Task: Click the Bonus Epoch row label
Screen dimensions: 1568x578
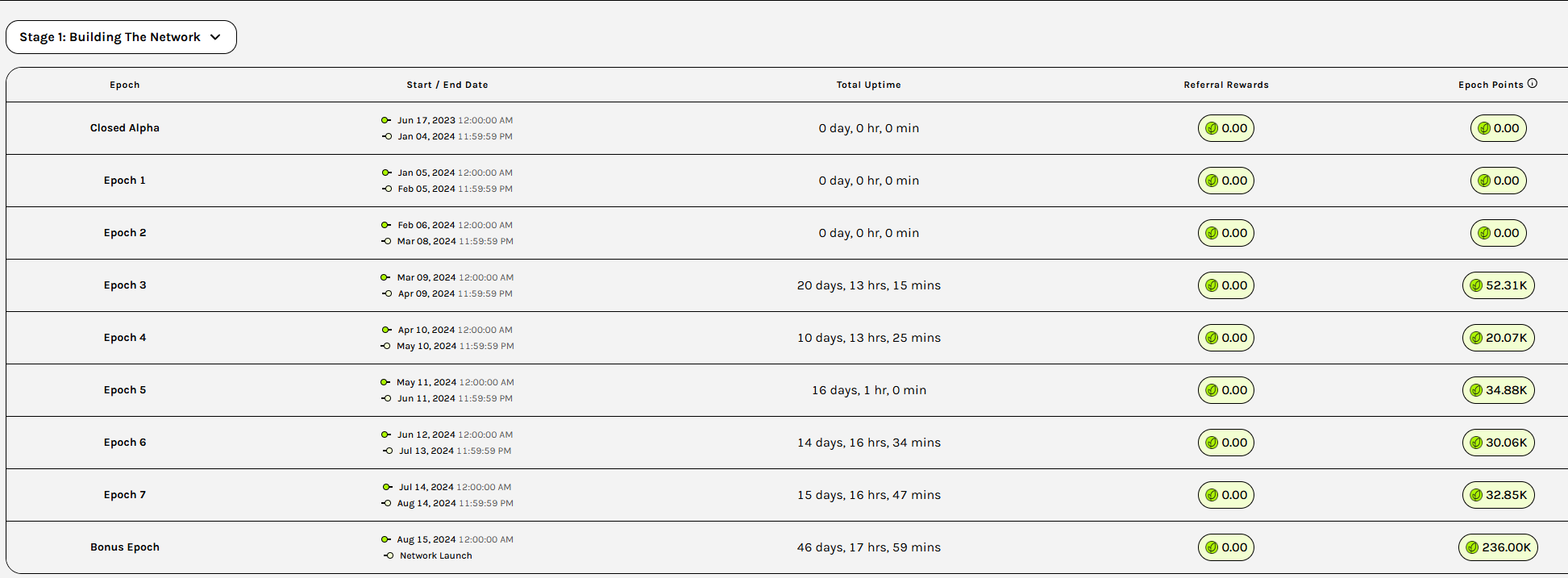Action: [x=125, y=547]
